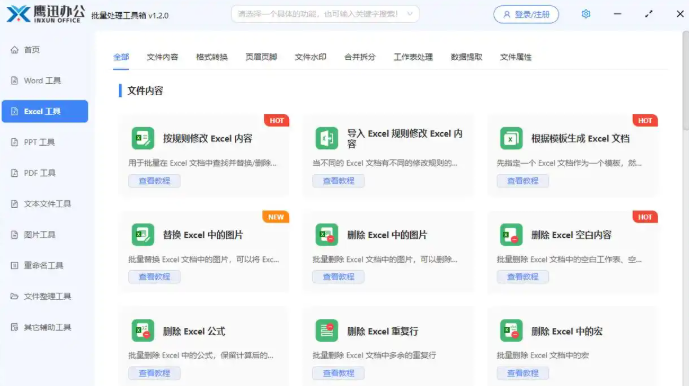The width and height of the screenshot is (689, 386).
Task: Click the 重命名工具 icon
Action: (x=15, y=265)
